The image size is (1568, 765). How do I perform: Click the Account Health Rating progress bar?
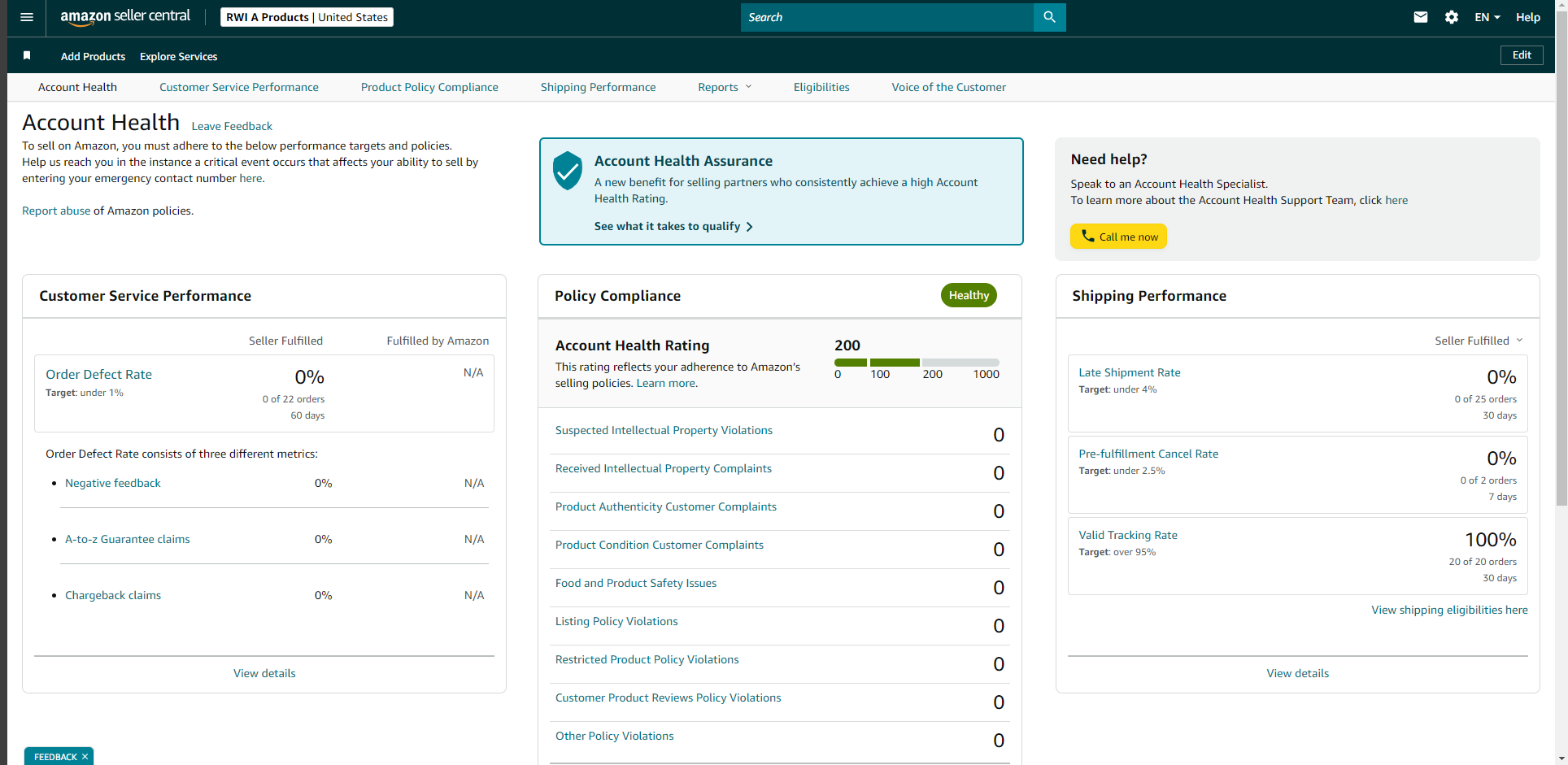(917, 363)
